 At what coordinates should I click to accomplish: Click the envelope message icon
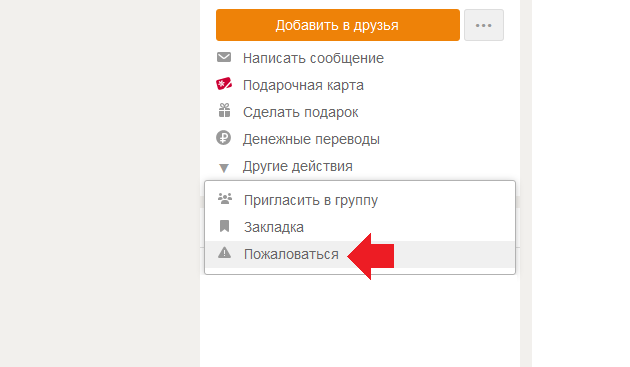pyautogui.click(x=224, y=57)
